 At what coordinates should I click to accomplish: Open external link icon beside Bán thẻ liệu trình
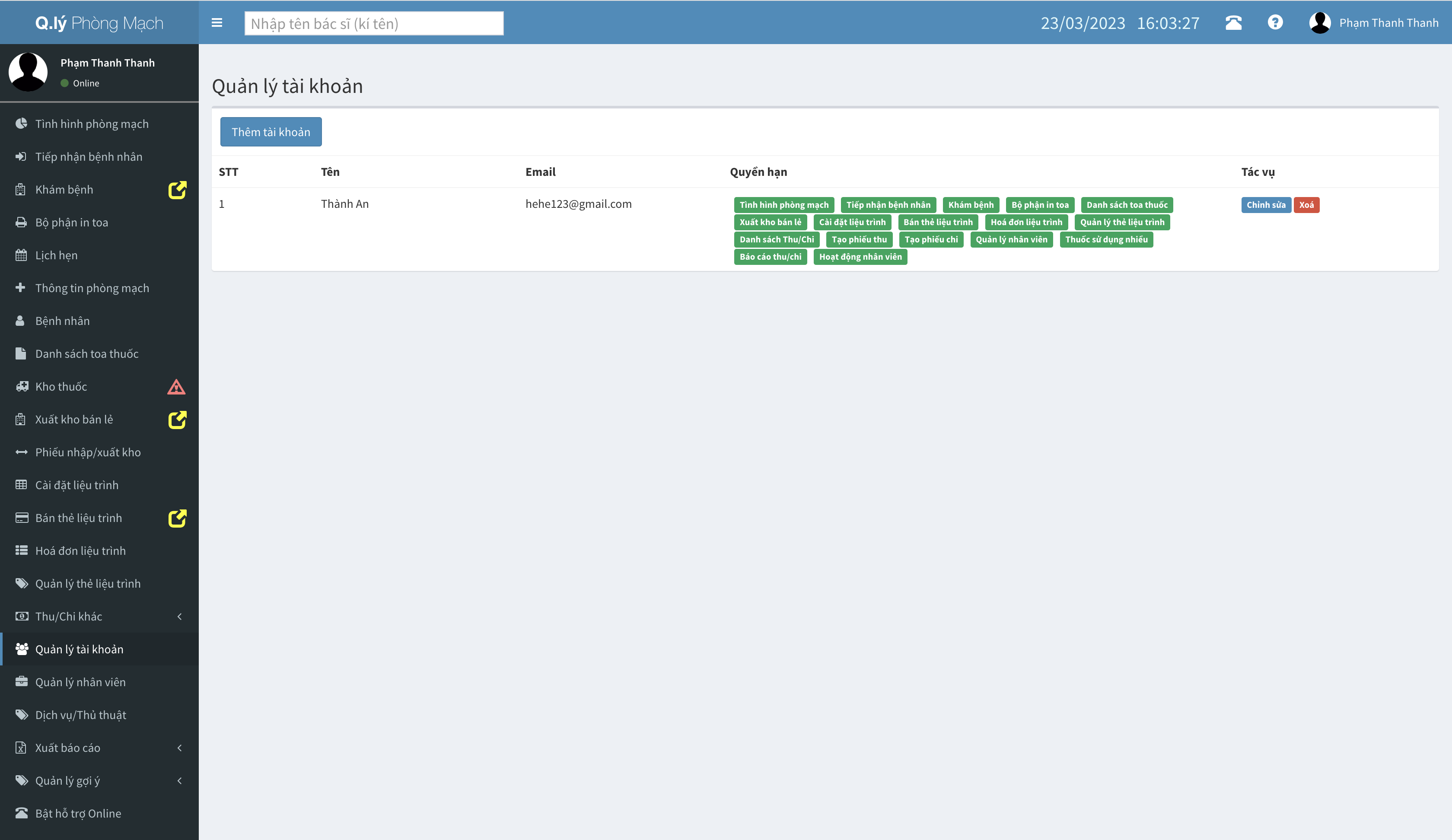point(177,519)
